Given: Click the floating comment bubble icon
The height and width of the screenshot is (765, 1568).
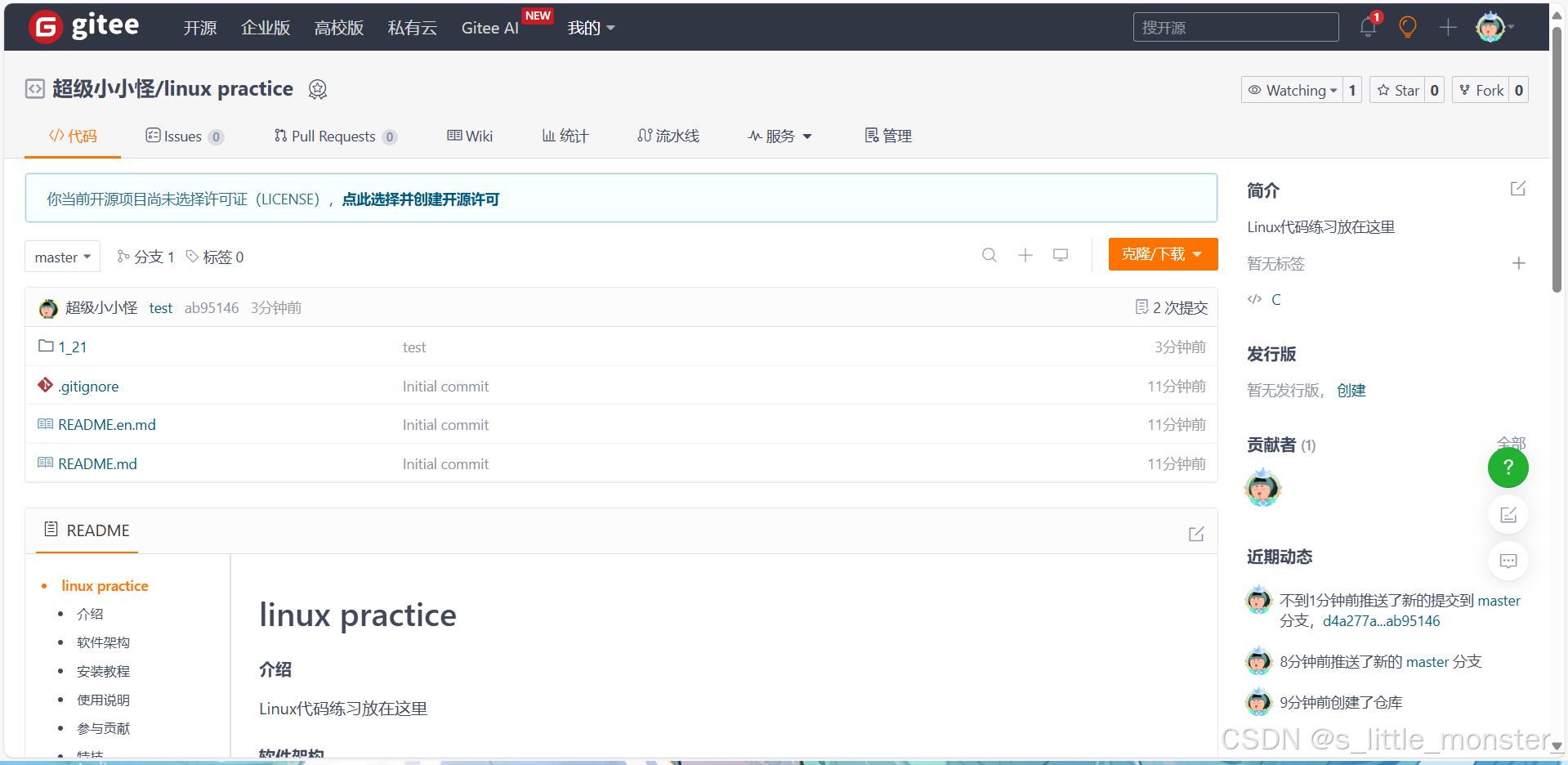Looking at the screenshot, I should (x=1508, y=561).
